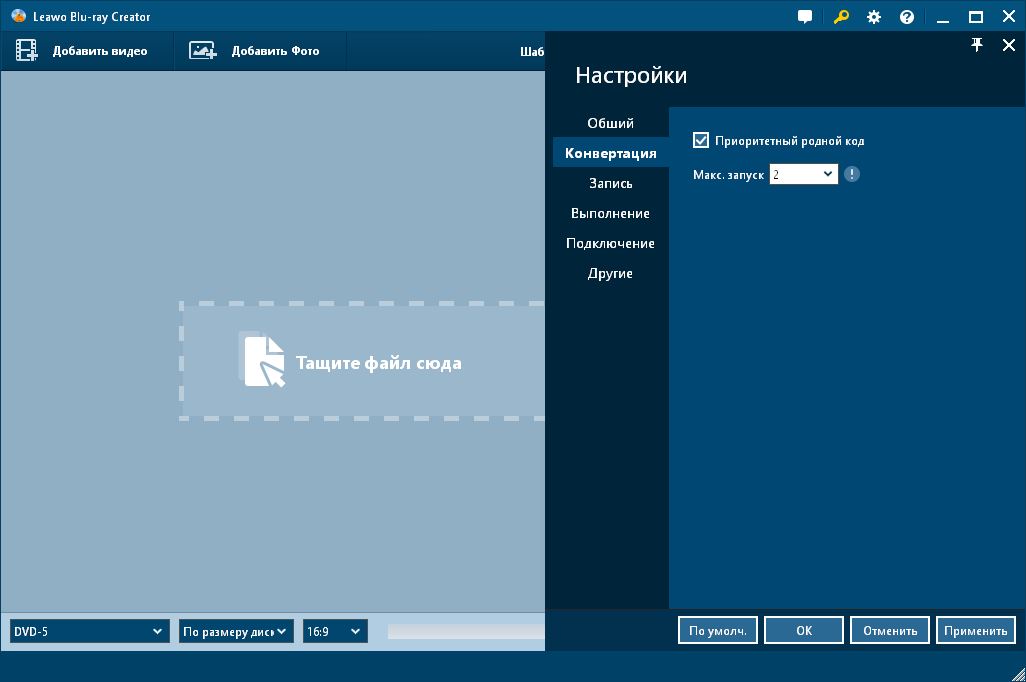
Task: Click the window resize grip in the corner
Action: pos(1017,673)
